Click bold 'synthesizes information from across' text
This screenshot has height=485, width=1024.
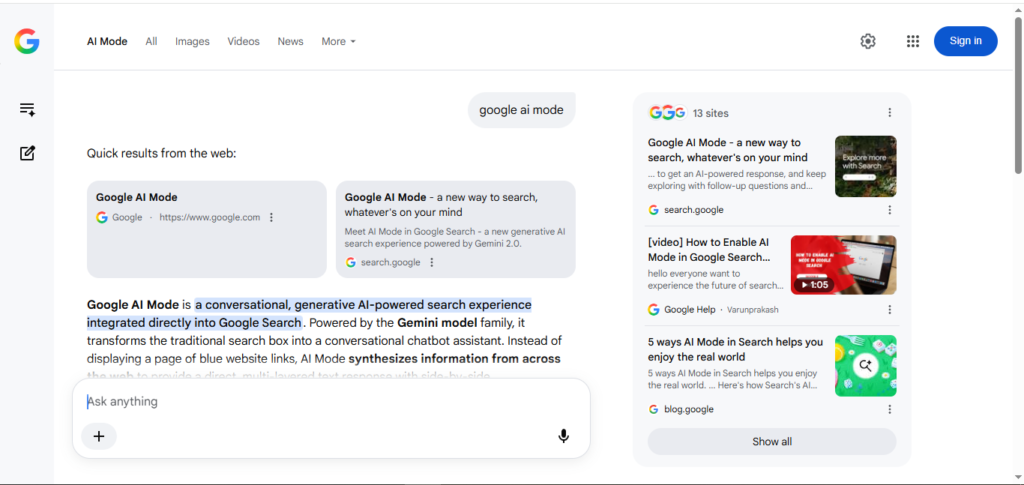click(455, 359)
